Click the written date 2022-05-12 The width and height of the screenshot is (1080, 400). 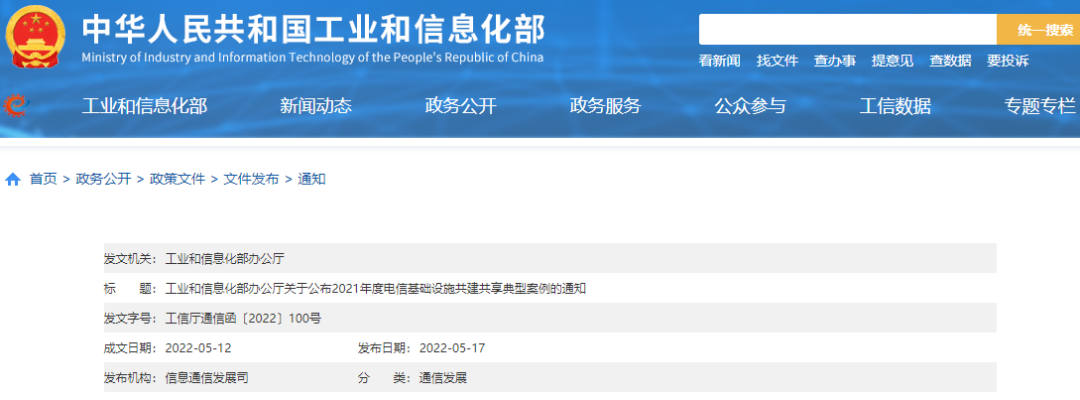[x=198, y=348]
